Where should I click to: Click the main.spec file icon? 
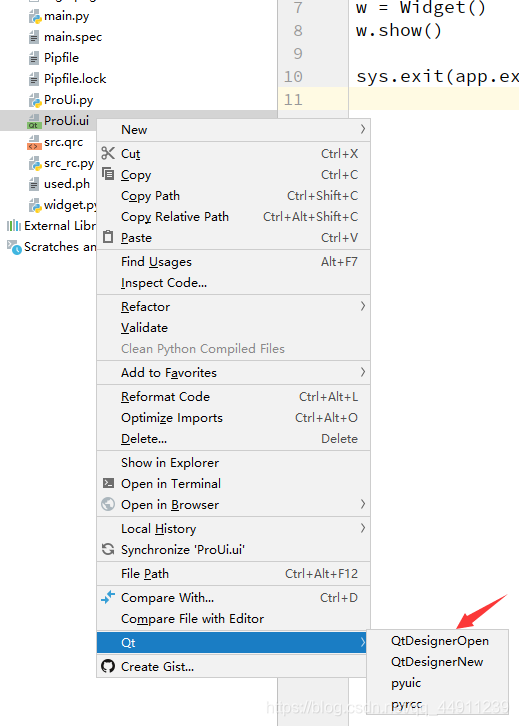34,37
